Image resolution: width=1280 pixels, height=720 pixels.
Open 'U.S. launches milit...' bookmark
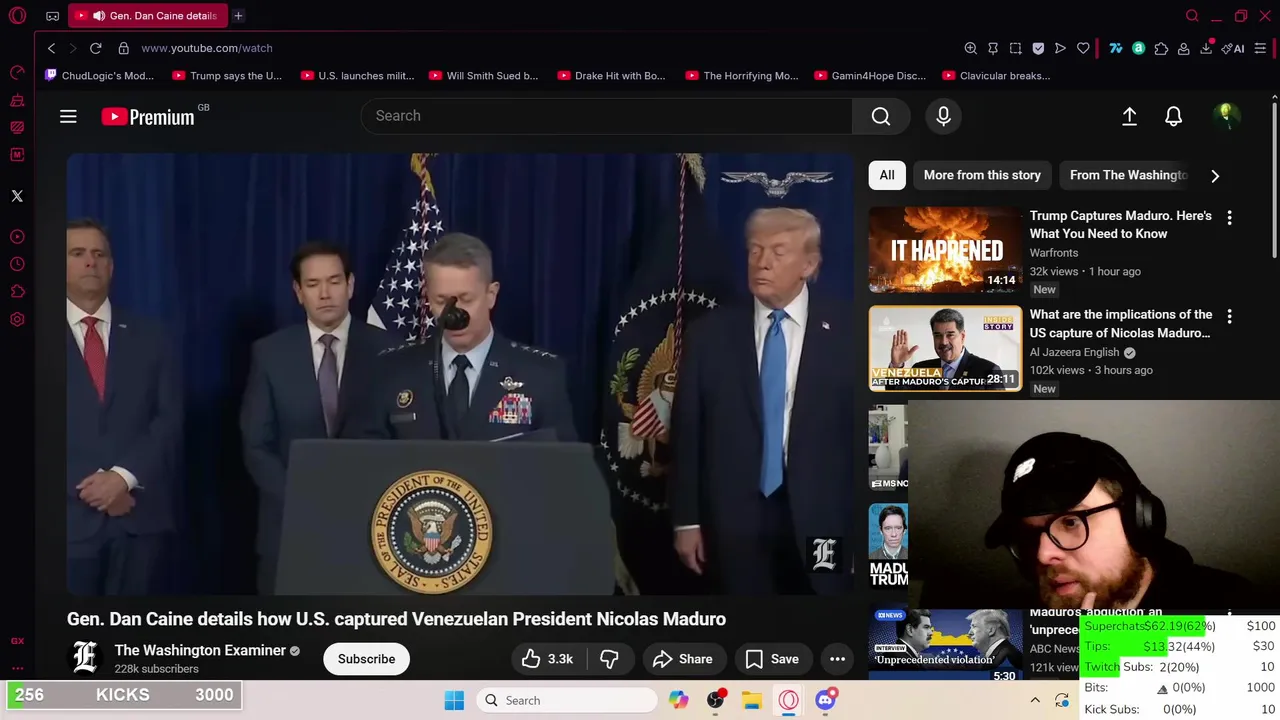pos(357,76)
